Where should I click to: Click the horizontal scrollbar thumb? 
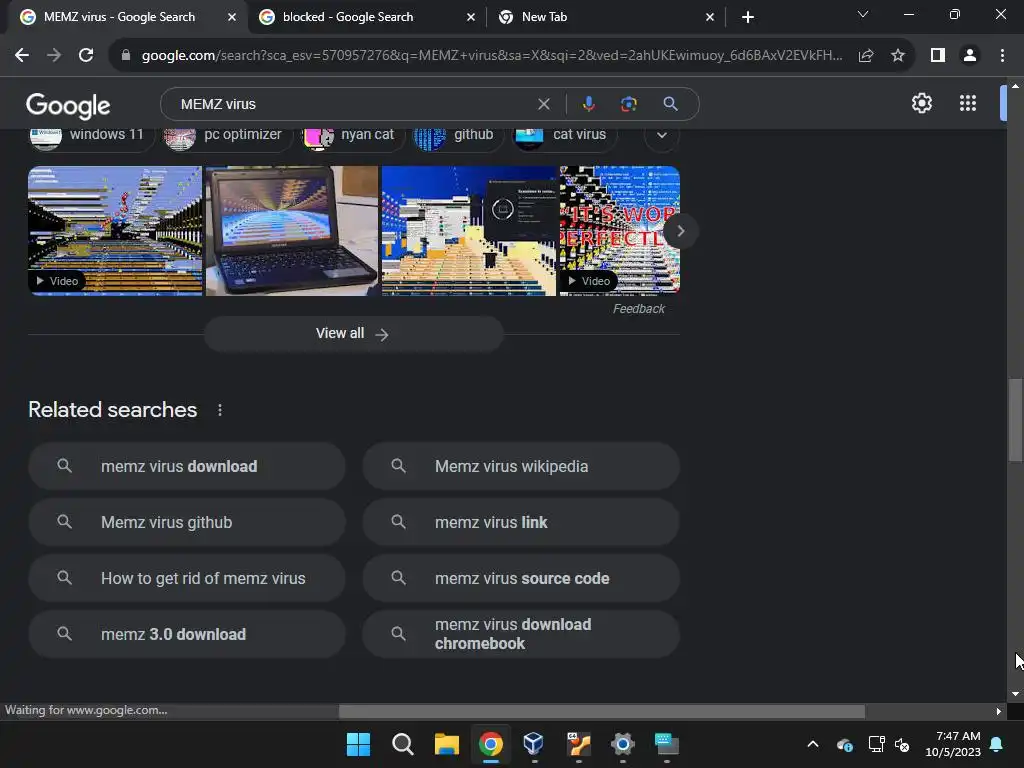(601, 711)
